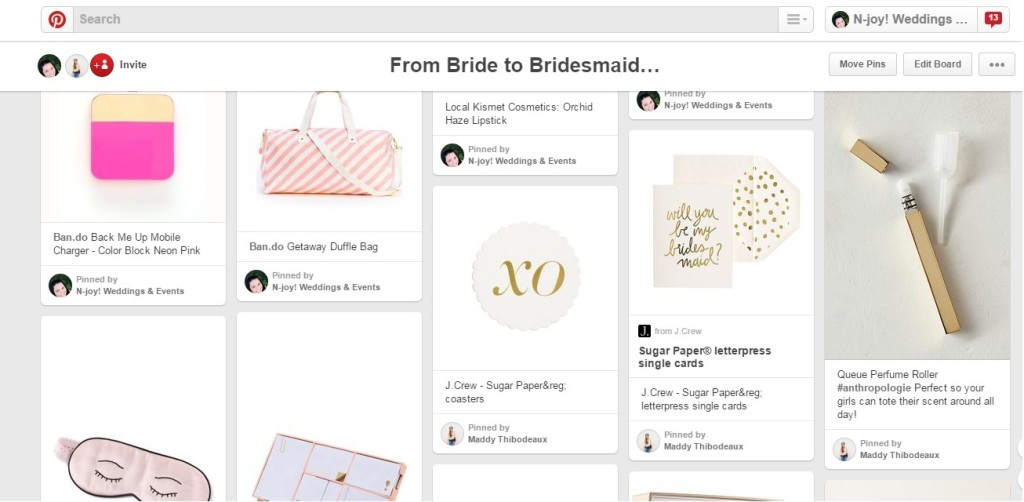Image resolution: width=1024 pixels, height=502 pixels.
Task: Click 'Local Kismet Cosmetics: Orchid Haze Lipstick' text
Action: coord(519,114)
